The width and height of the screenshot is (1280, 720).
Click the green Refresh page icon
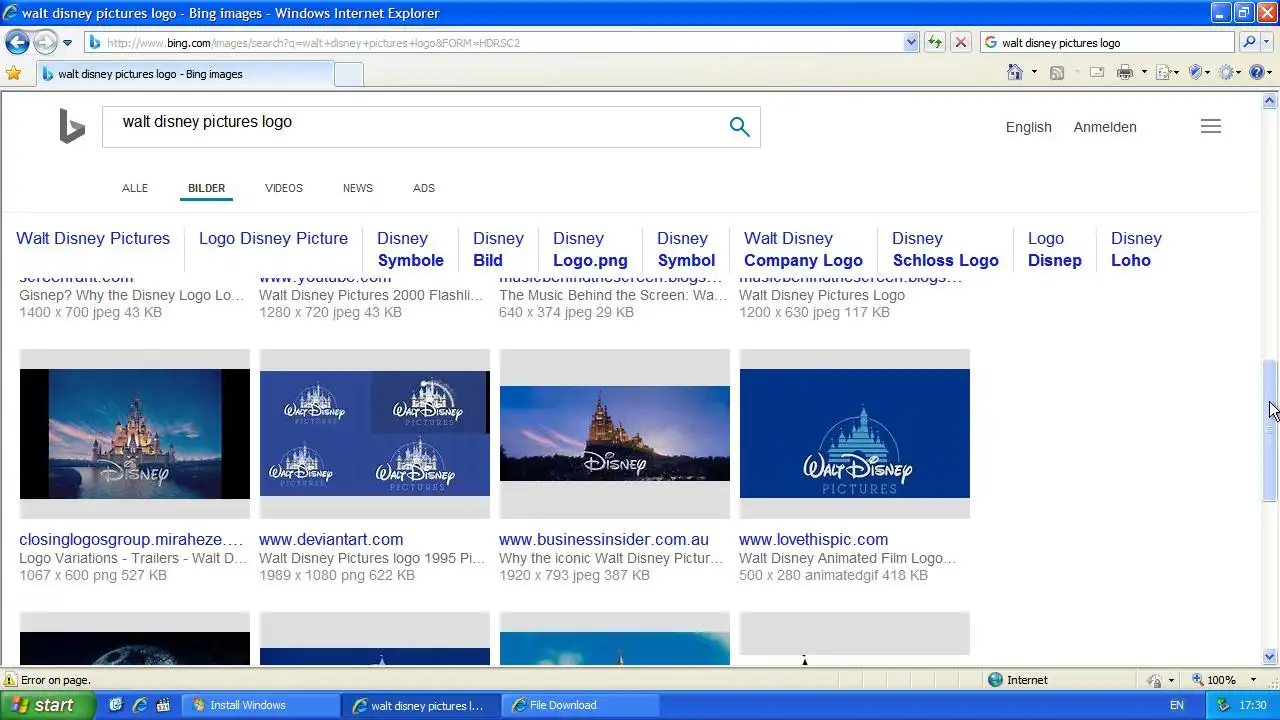[x=935, y=43]
